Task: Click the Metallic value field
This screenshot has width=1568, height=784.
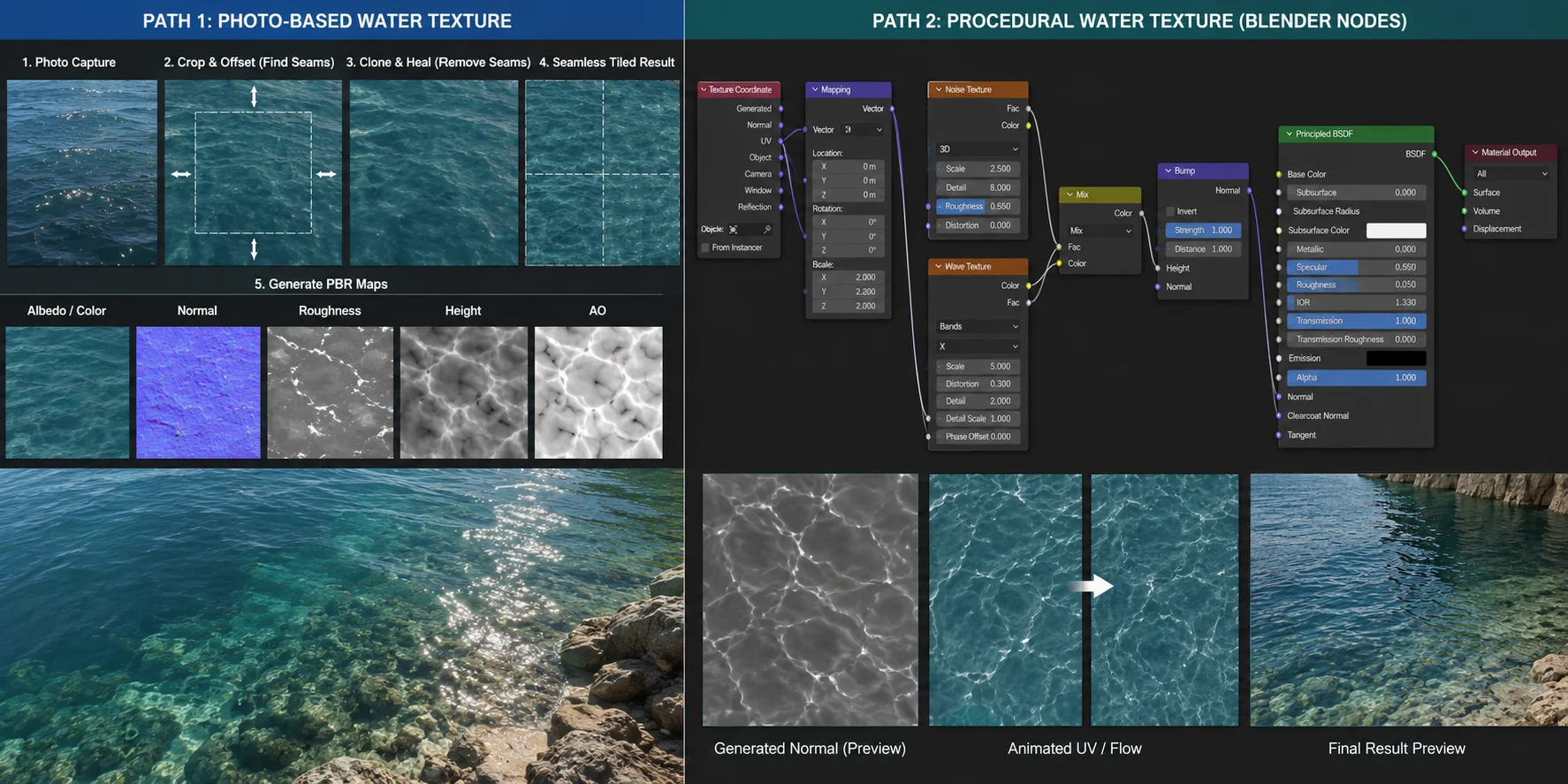Action: point(1356,249)
